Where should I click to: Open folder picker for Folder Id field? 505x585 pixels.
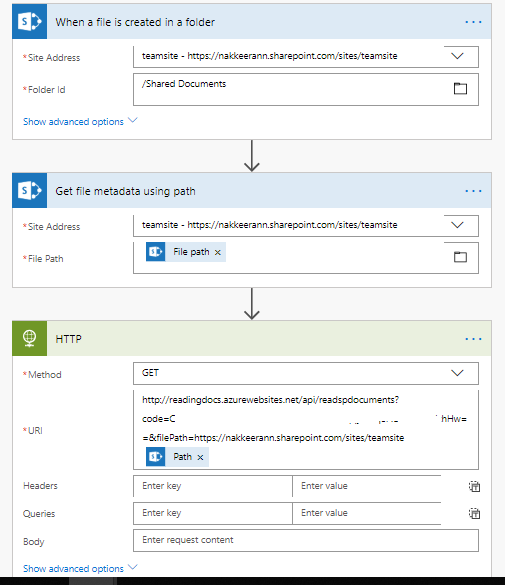click(460, 88)
